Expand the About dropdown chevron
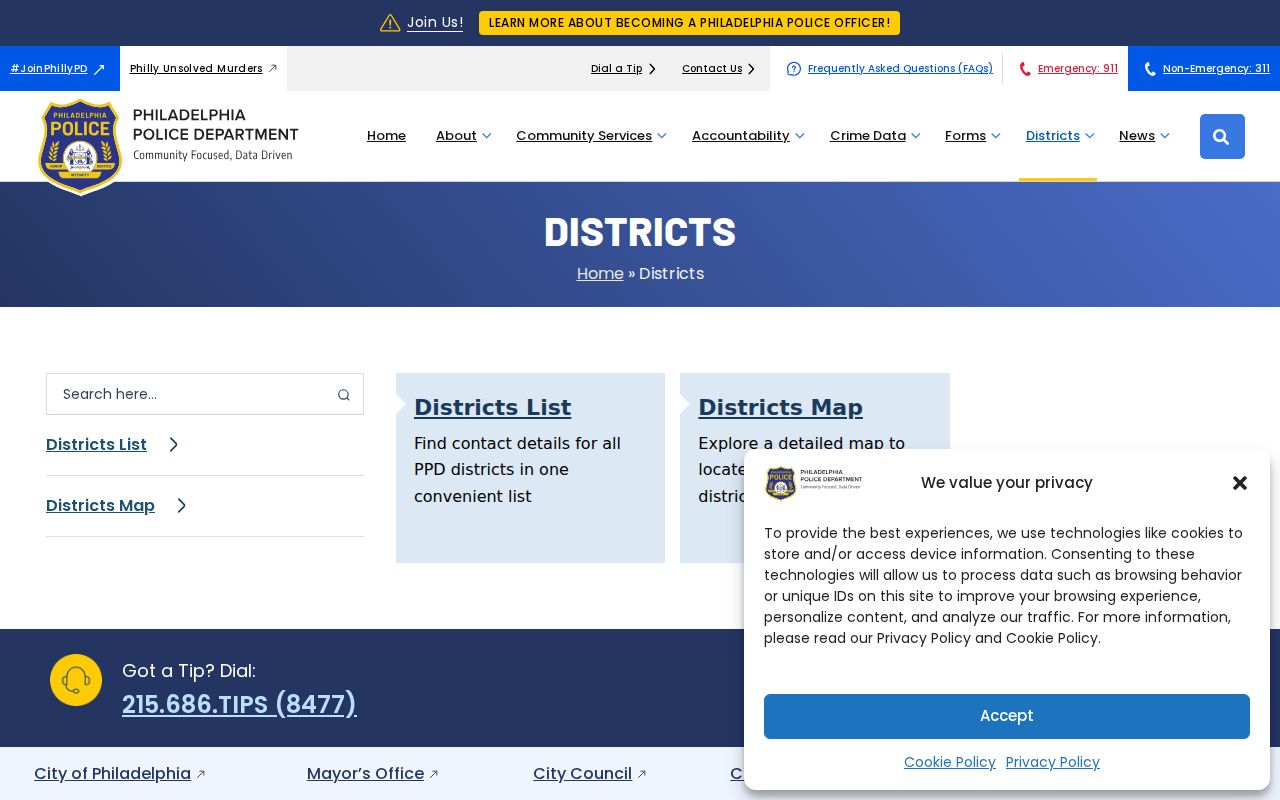This screenshot has height=800, width=1280. [x=487, y=136]
